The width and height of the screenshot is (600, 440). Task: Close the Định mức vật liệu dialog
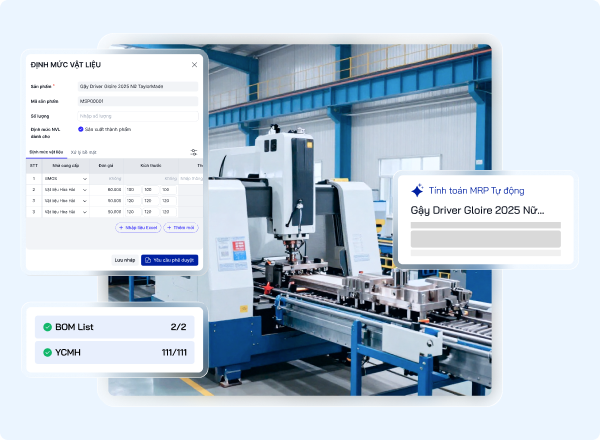[x=194, y=65]
